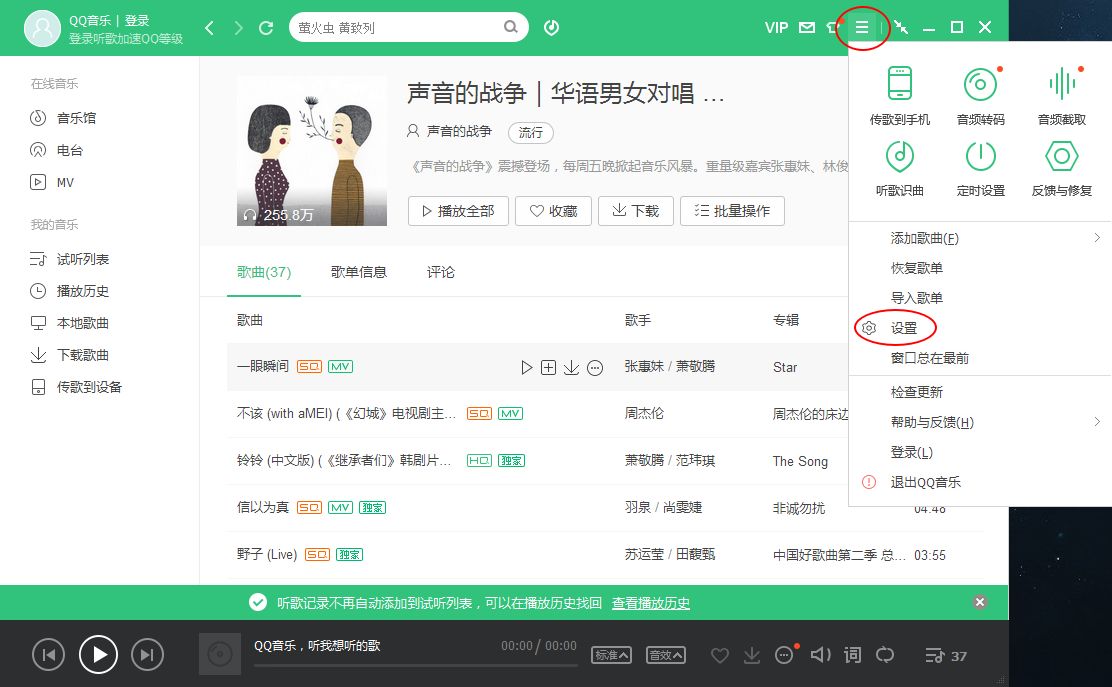Skip to the previous track
This screenshot has width=1112, height=687.
pos(48,655)
